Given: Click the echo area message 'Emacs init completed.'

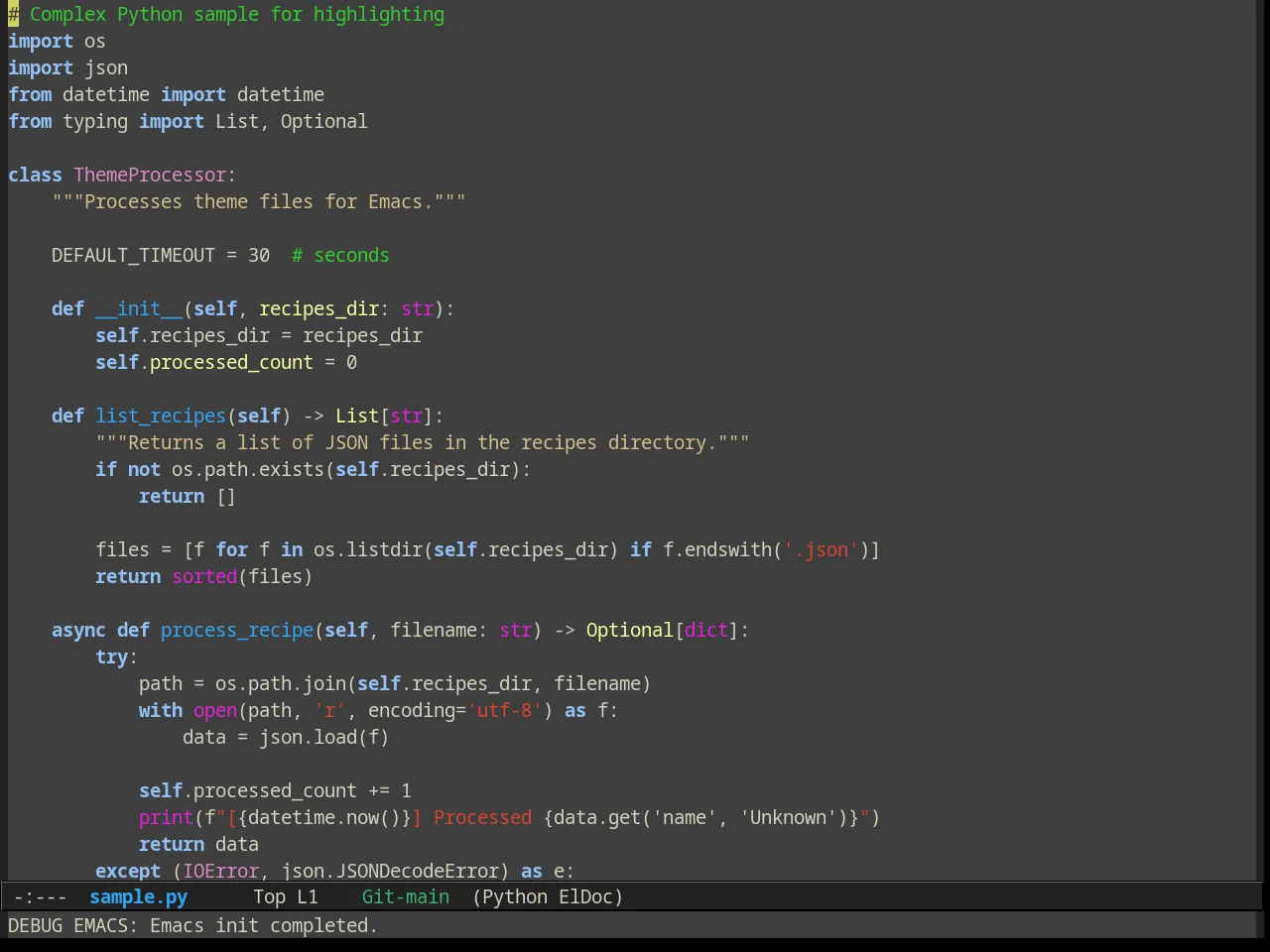Looking at the screenshot, I should [263, 926].
